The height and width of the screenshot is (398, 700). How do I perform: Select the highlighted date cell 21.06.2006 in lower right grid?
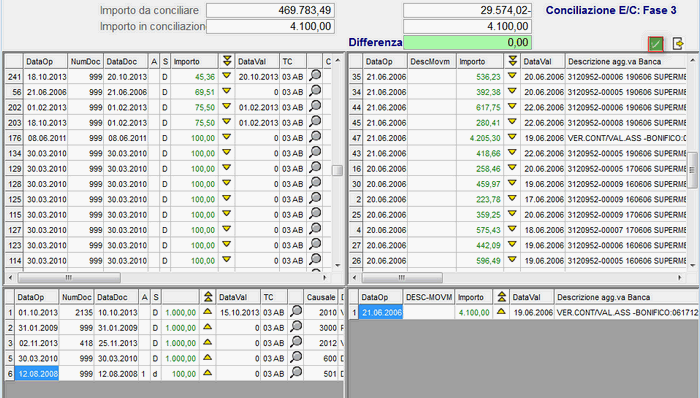(381, 312)
